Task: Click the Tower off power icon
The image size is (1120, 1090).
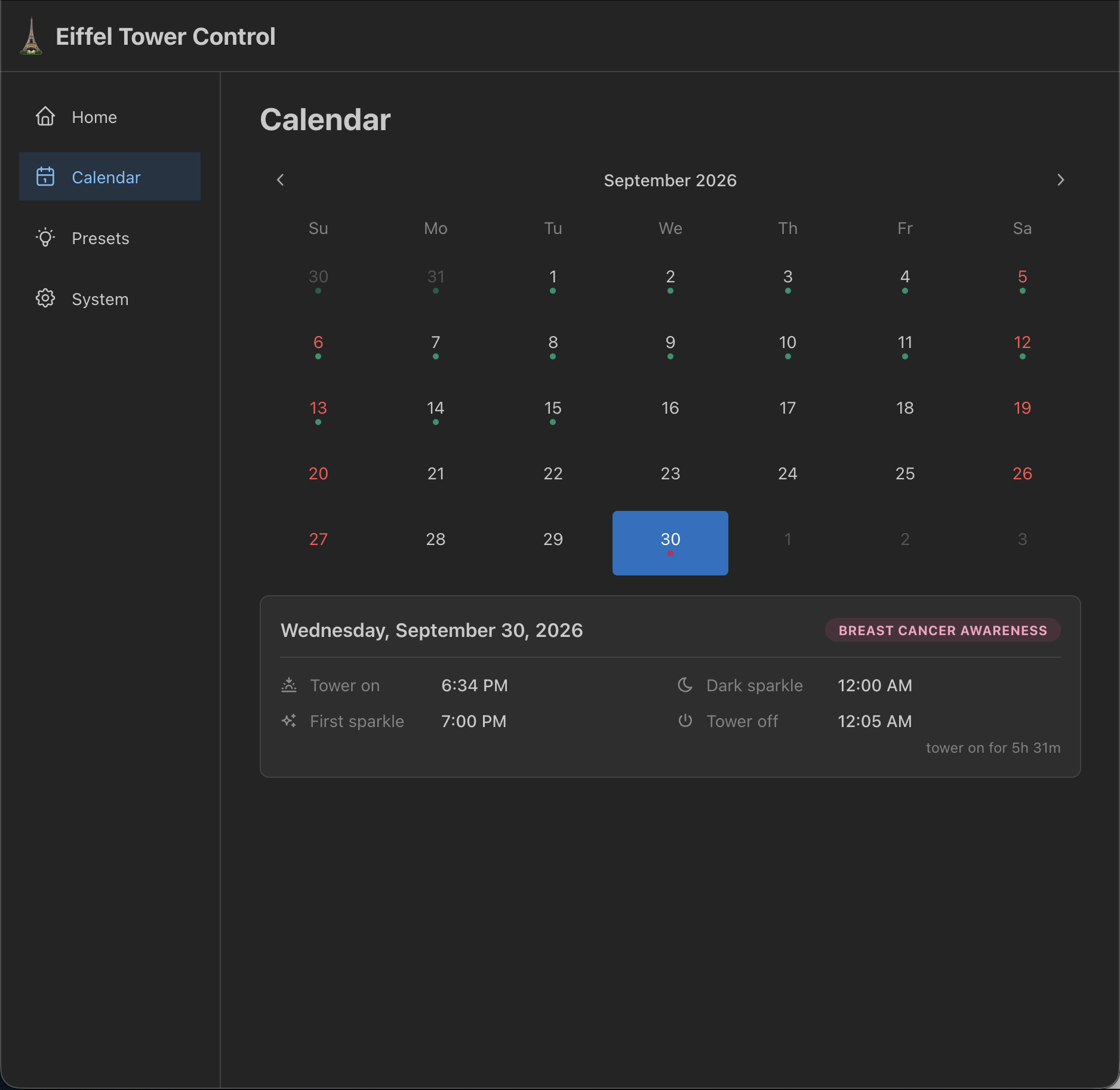Action: click(685, 721)
